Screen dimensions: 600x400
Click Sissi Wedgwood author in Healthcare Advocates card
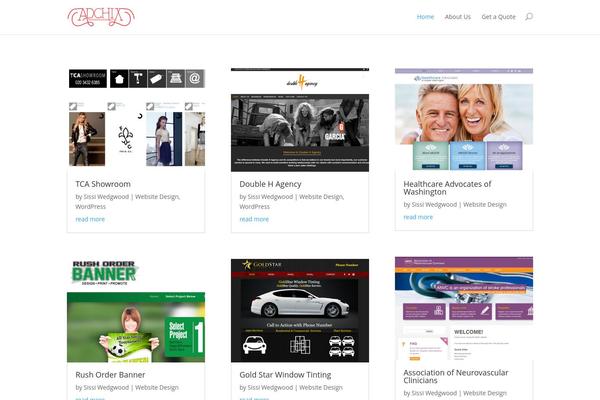coord(434,205)
